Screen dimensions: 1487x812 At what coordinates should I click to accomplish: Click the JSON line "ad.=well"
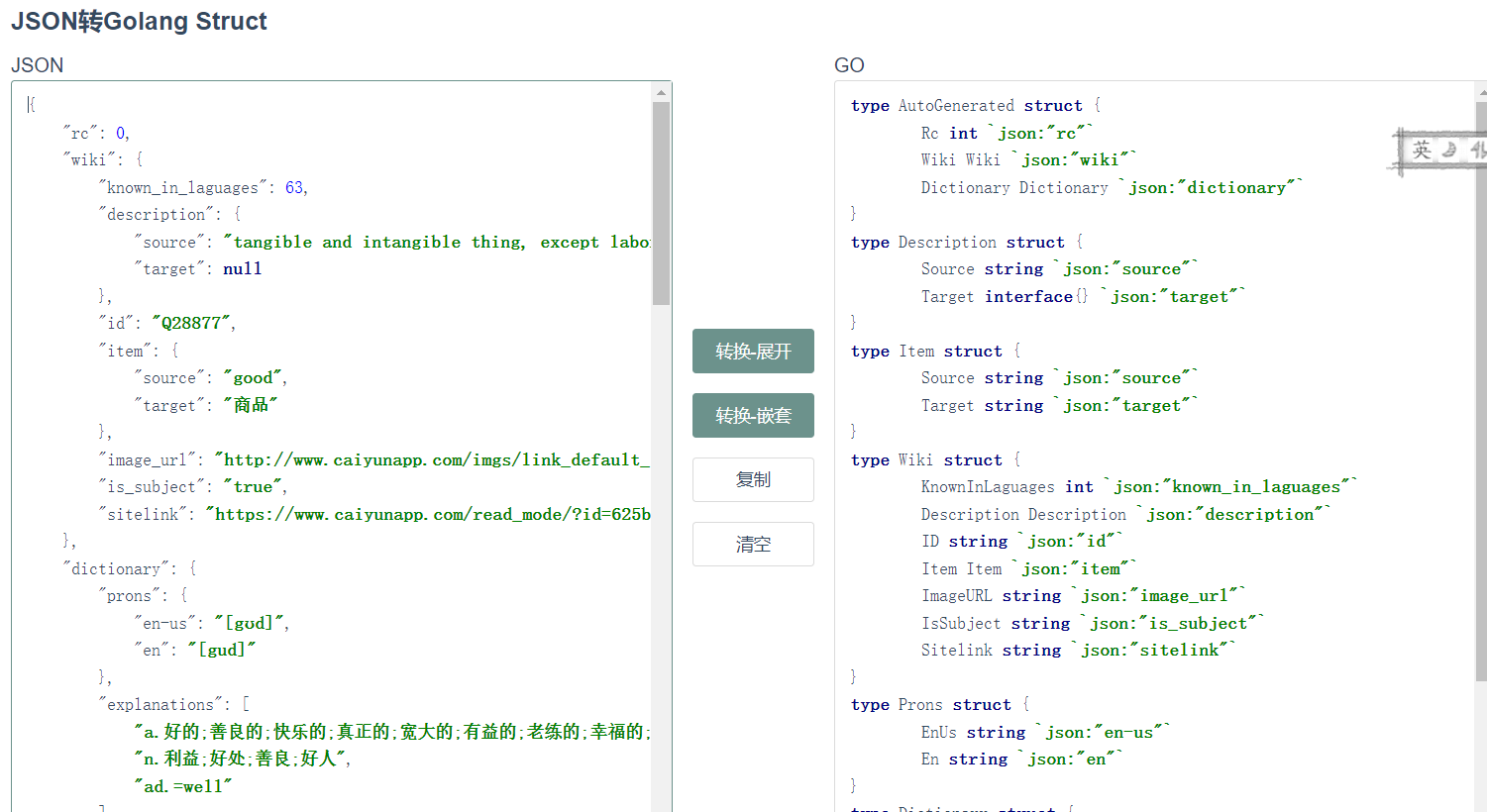pyautogui.click(x=183, y=786)
